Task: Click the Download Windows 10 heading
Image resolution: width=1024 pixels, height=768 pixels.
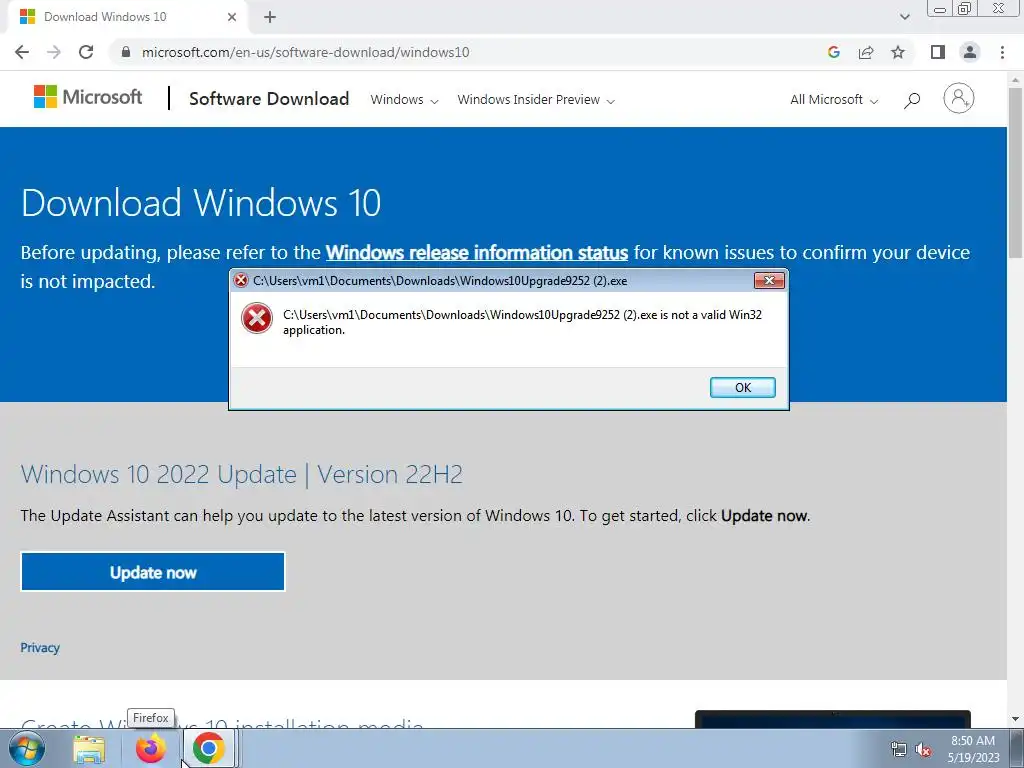Action: point(201,202)
